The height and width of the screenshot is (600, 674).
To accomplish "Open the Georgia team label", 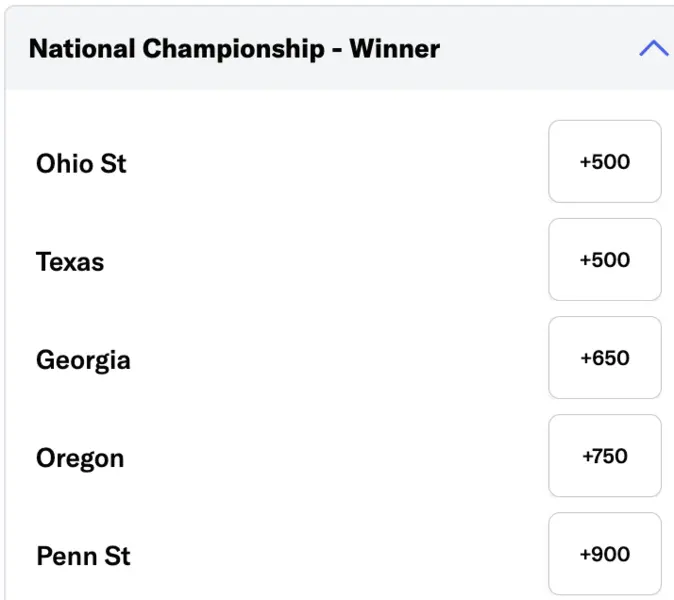I will [x=83, y=359].
